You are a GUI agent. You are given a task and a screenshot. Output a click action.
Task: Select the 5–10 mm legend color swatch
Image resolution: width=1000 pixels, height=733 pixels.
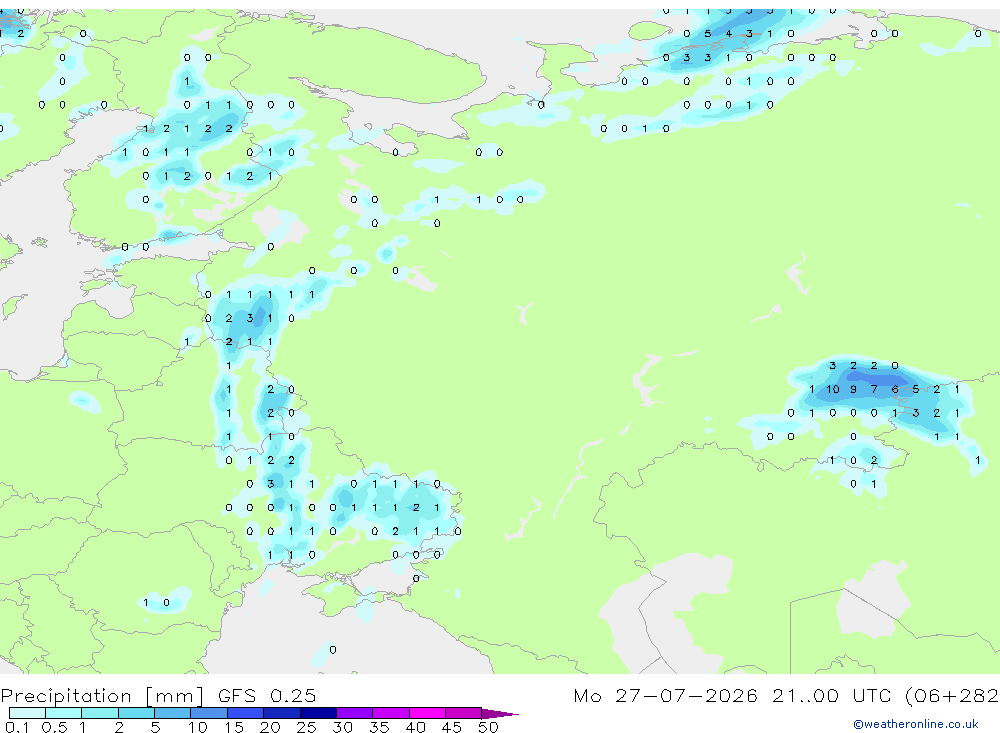(173, 713)
